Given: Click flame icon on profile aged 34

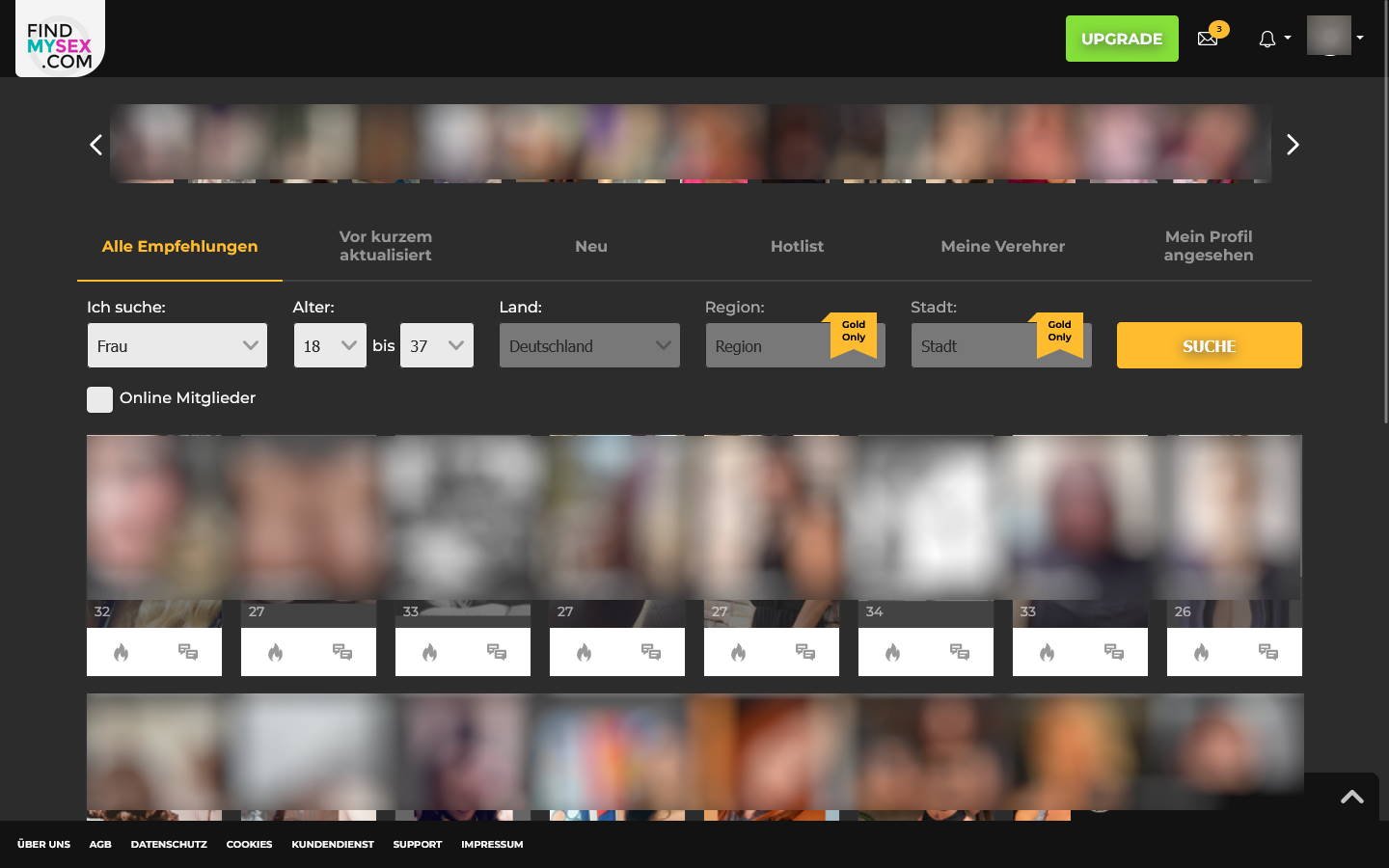Looking at the screenshot, I should (x=892, y=653).
